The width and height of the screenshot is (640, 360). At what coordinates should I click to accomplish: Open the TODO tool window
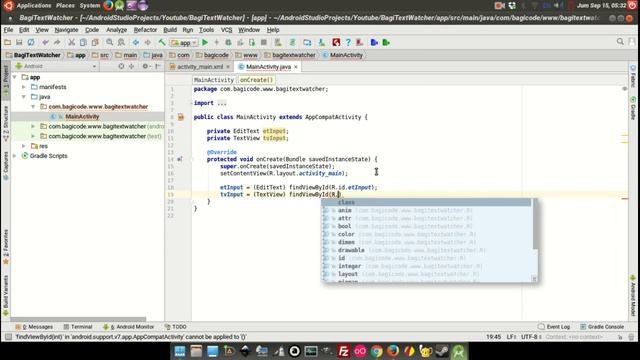(176, 327)
